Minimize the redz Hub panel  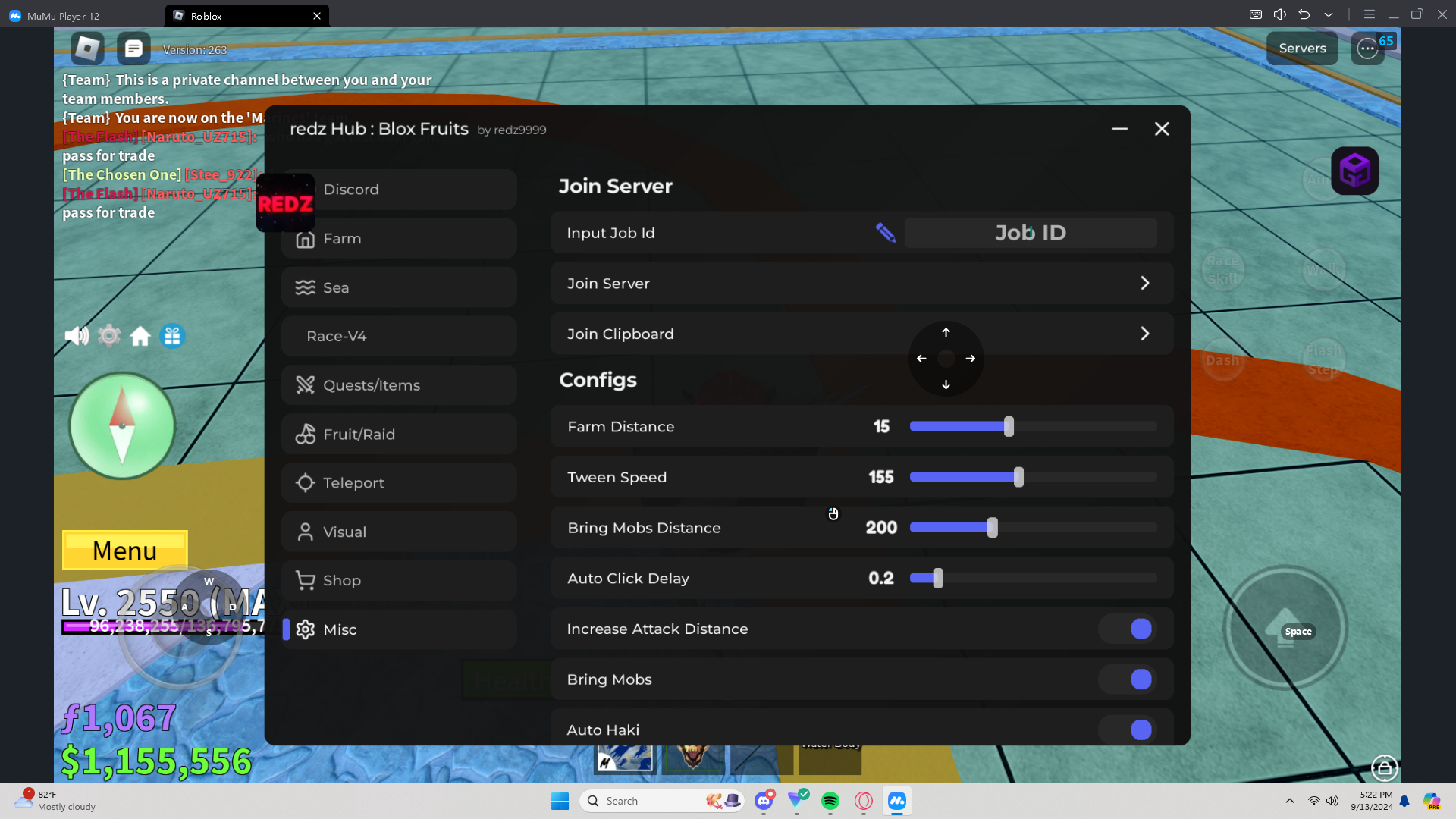[x=1119, y=129]
